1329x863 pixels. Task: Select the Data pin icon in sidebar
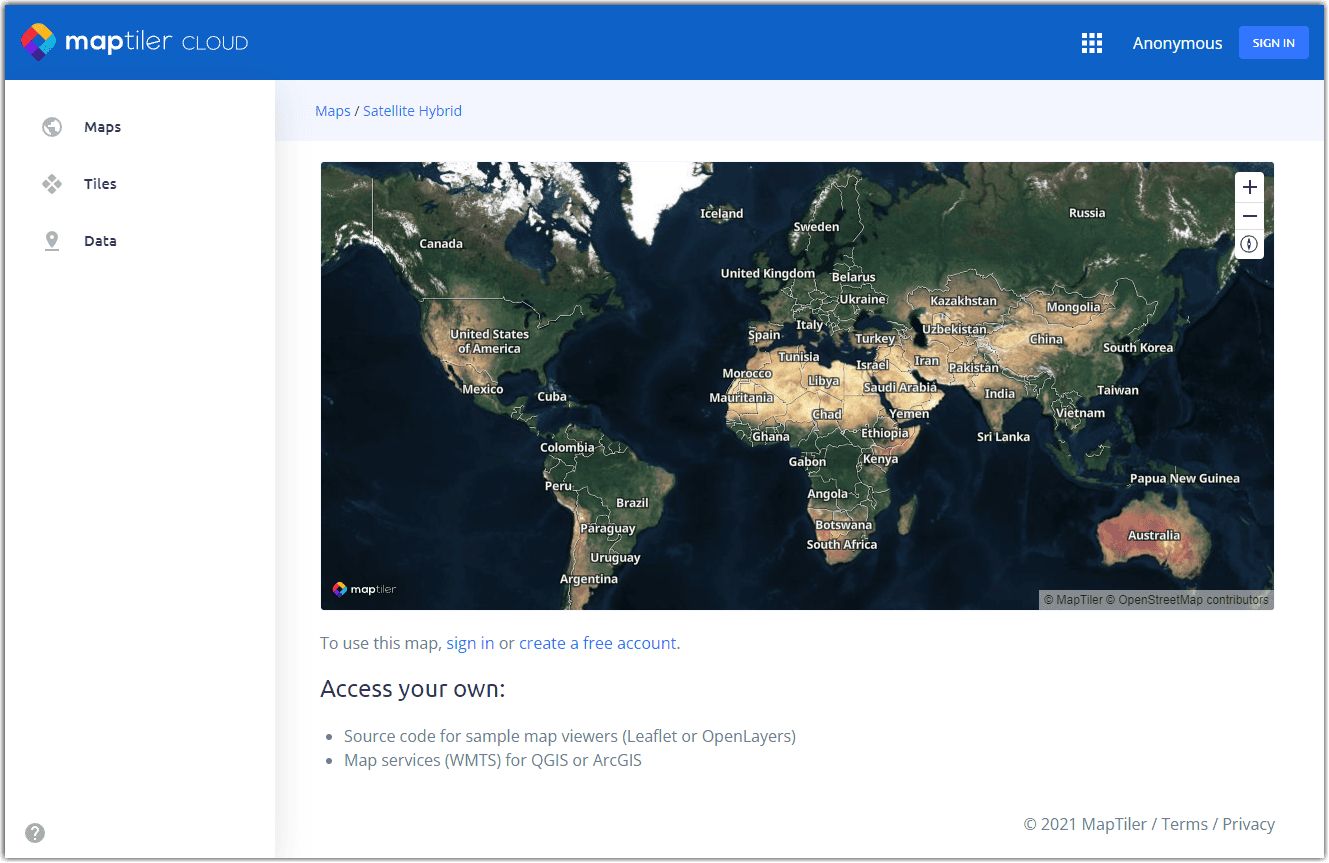(x=51, y=240)
